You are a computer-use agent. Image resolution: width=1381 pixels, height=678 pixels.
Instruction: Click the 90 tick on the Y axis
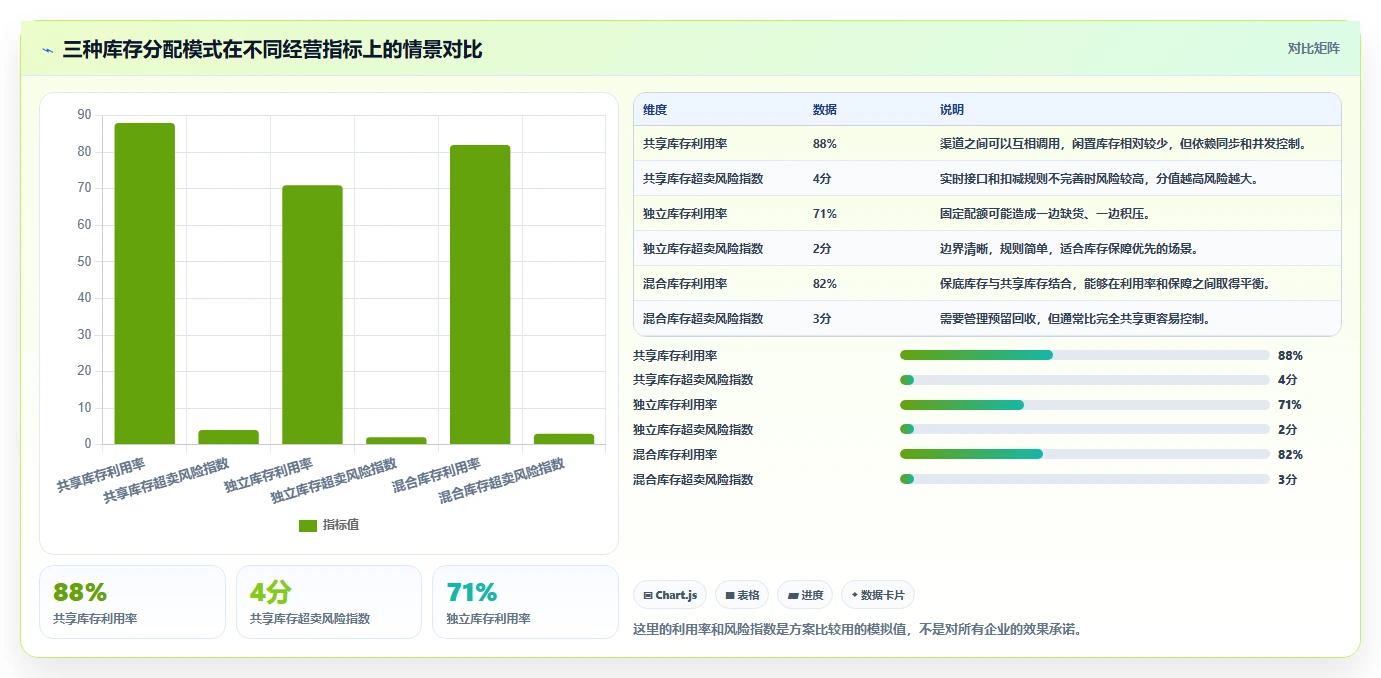pyautogui.click(x=84, y=115)
